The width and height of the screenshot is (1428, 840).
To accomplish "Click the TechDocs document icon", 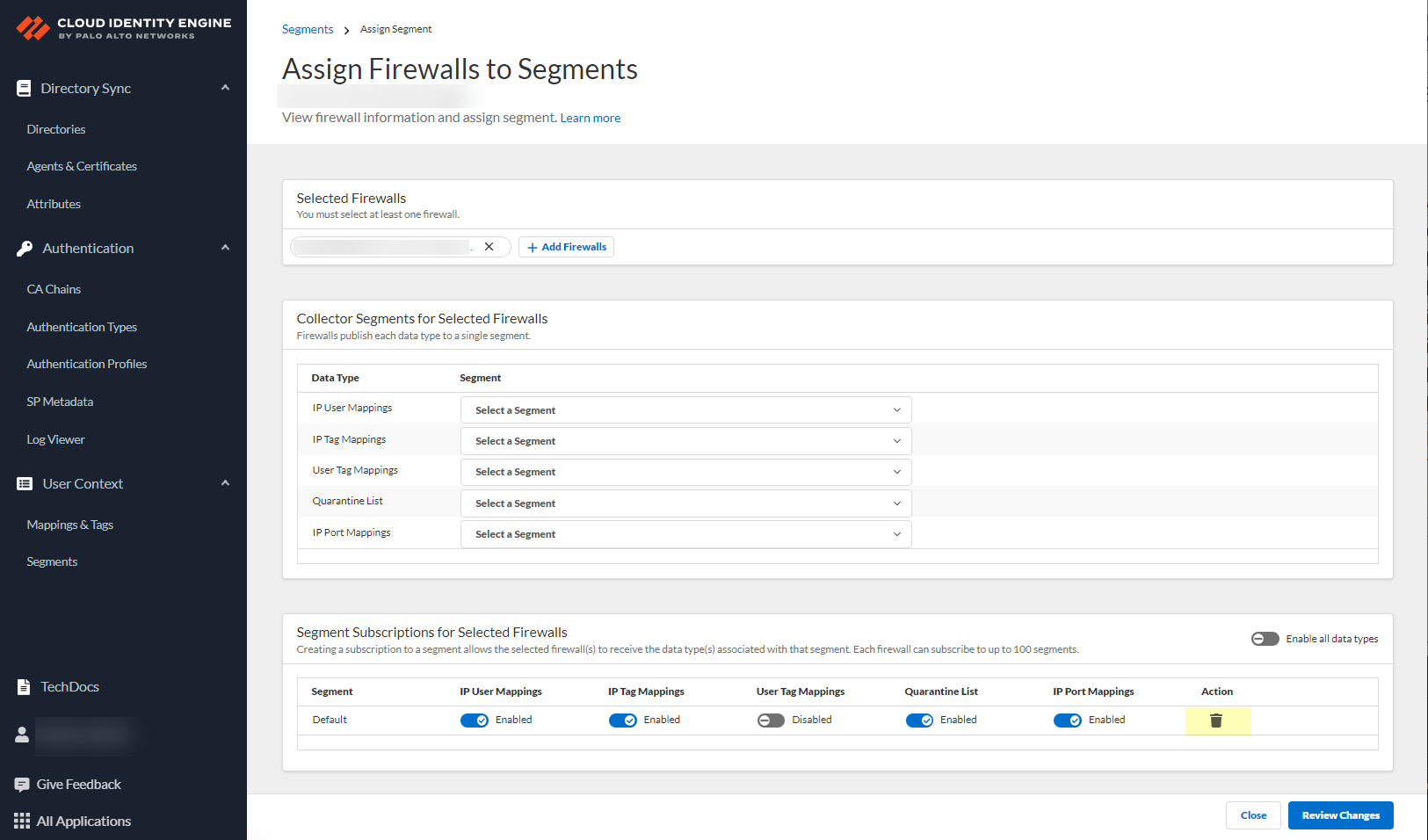I will click(x=22, y=686).
